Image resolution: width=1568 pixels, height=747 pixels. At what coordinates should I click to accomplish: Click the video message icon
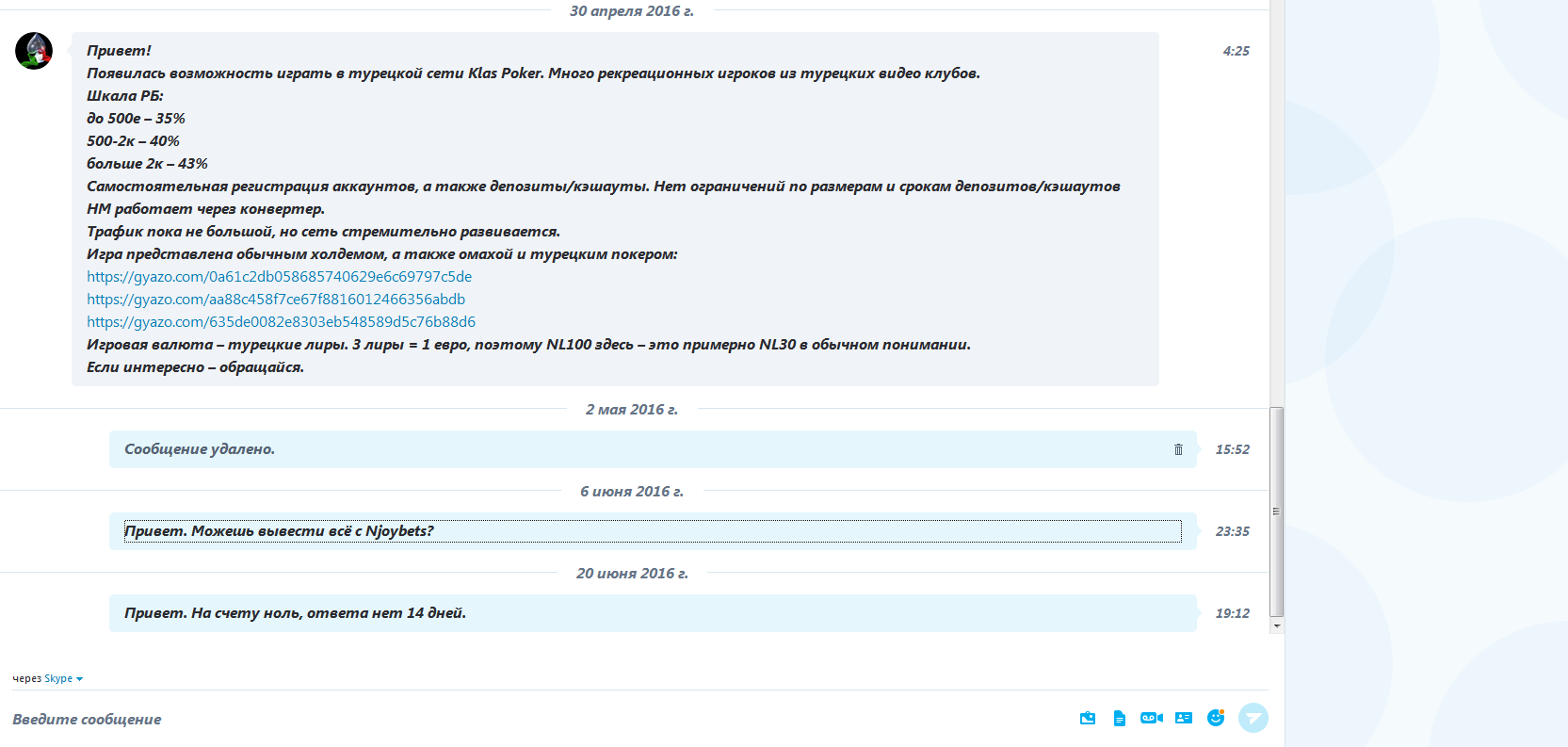tap(1152, 718)
